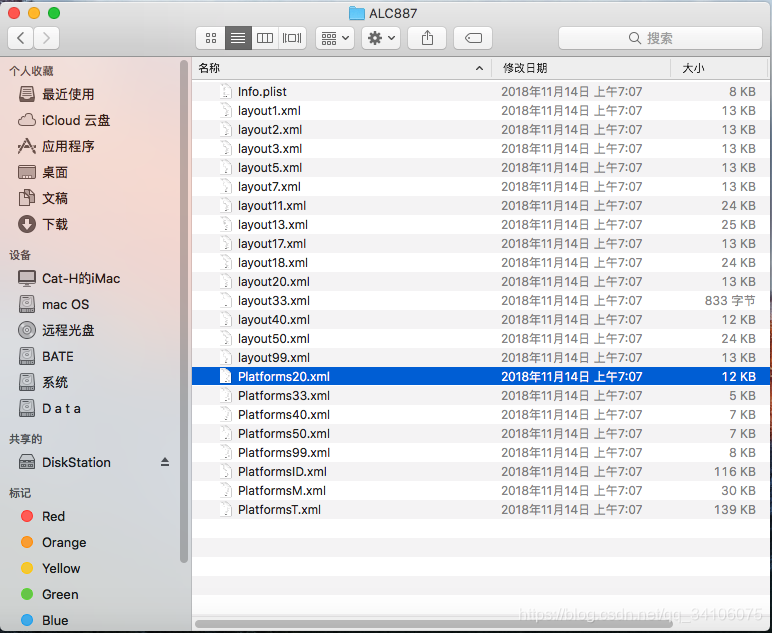Open the gear action menu

(381, 38)
